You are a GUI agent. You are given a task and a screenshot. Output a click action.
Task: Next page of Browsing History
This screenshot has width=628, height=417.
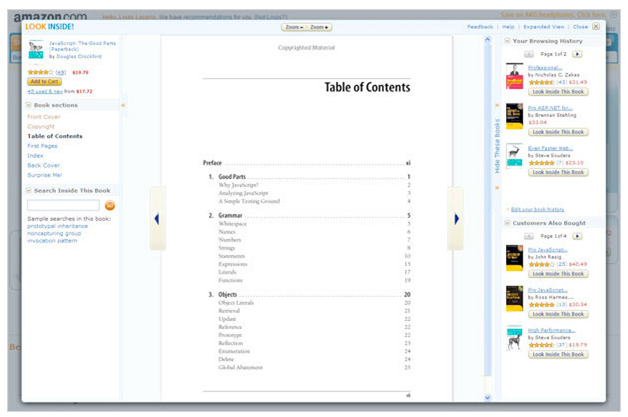[577, 54]
